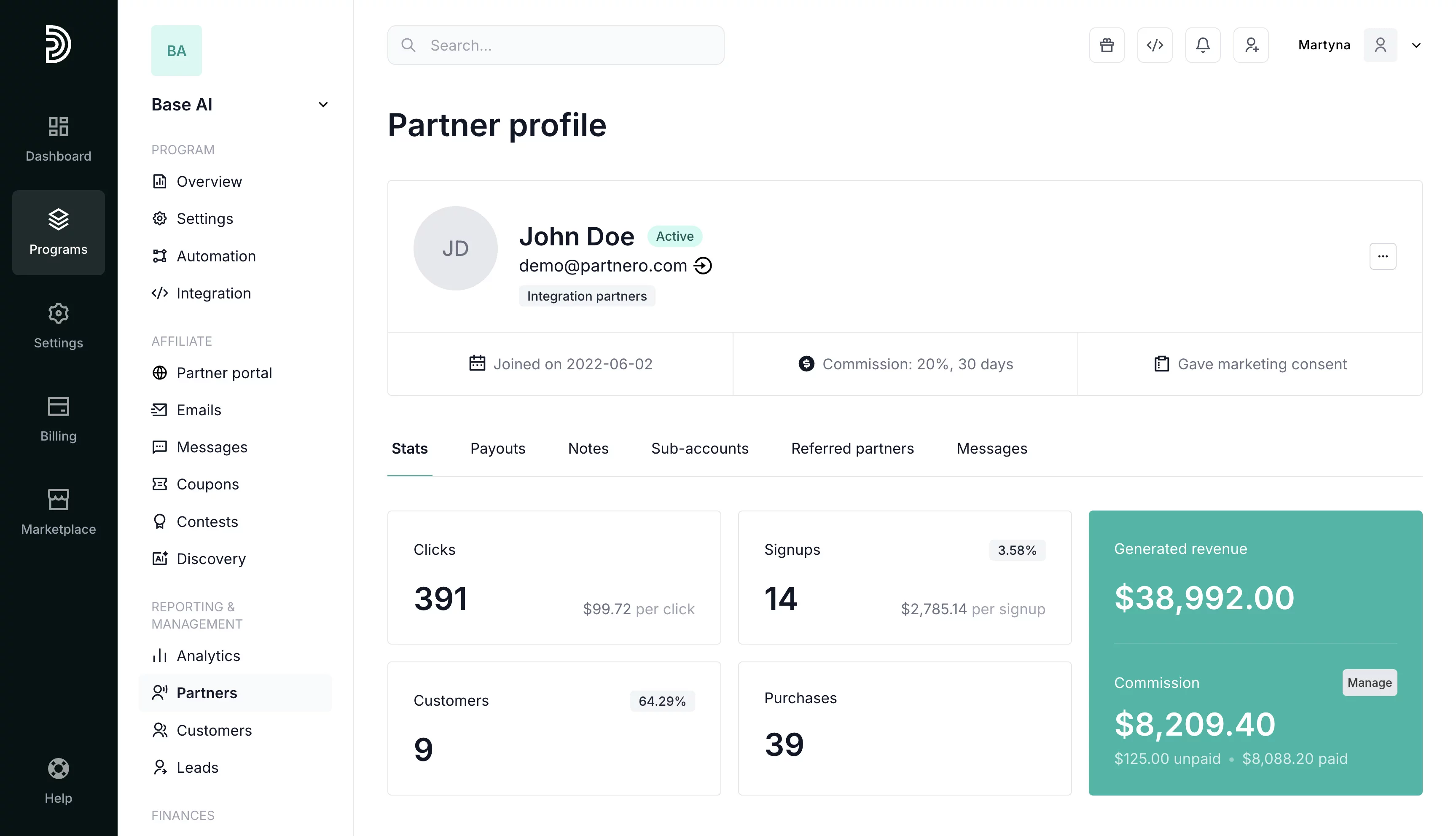Open Coupons in the sidebar
The image size is (1456, 836).
click(207, 484)
